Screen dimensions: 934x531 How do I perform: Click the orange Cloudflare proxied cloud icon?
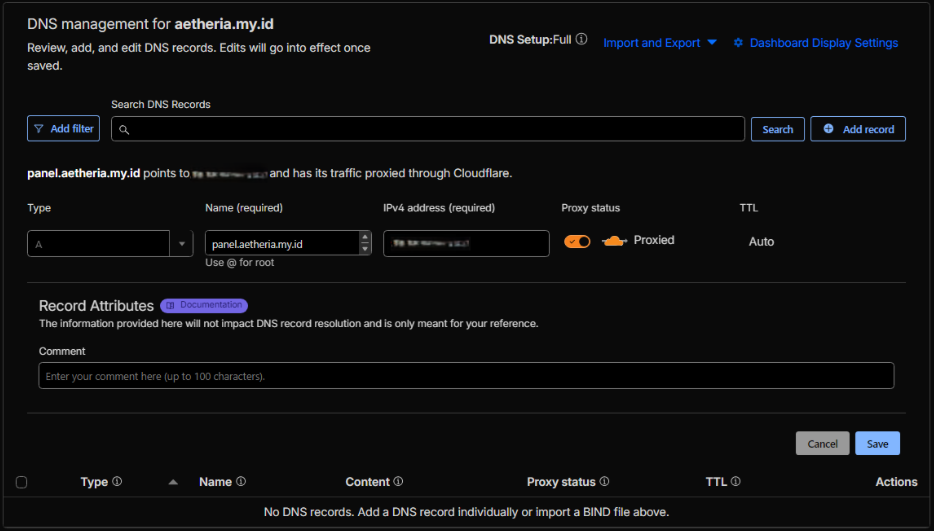(614, 241)
